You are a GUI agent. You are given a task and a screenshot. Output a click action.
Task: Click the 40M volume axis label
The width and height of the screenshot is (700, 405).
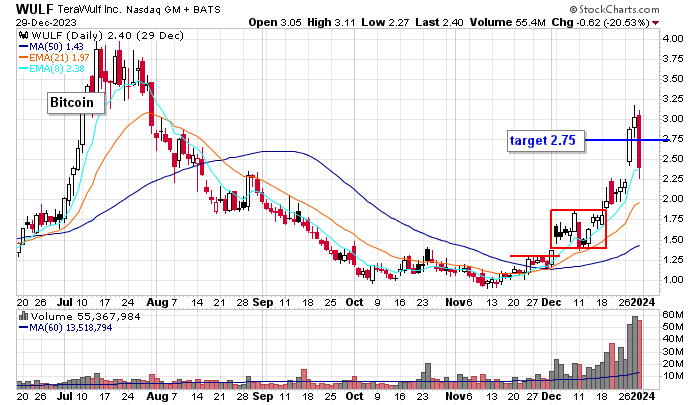[673, 339]
